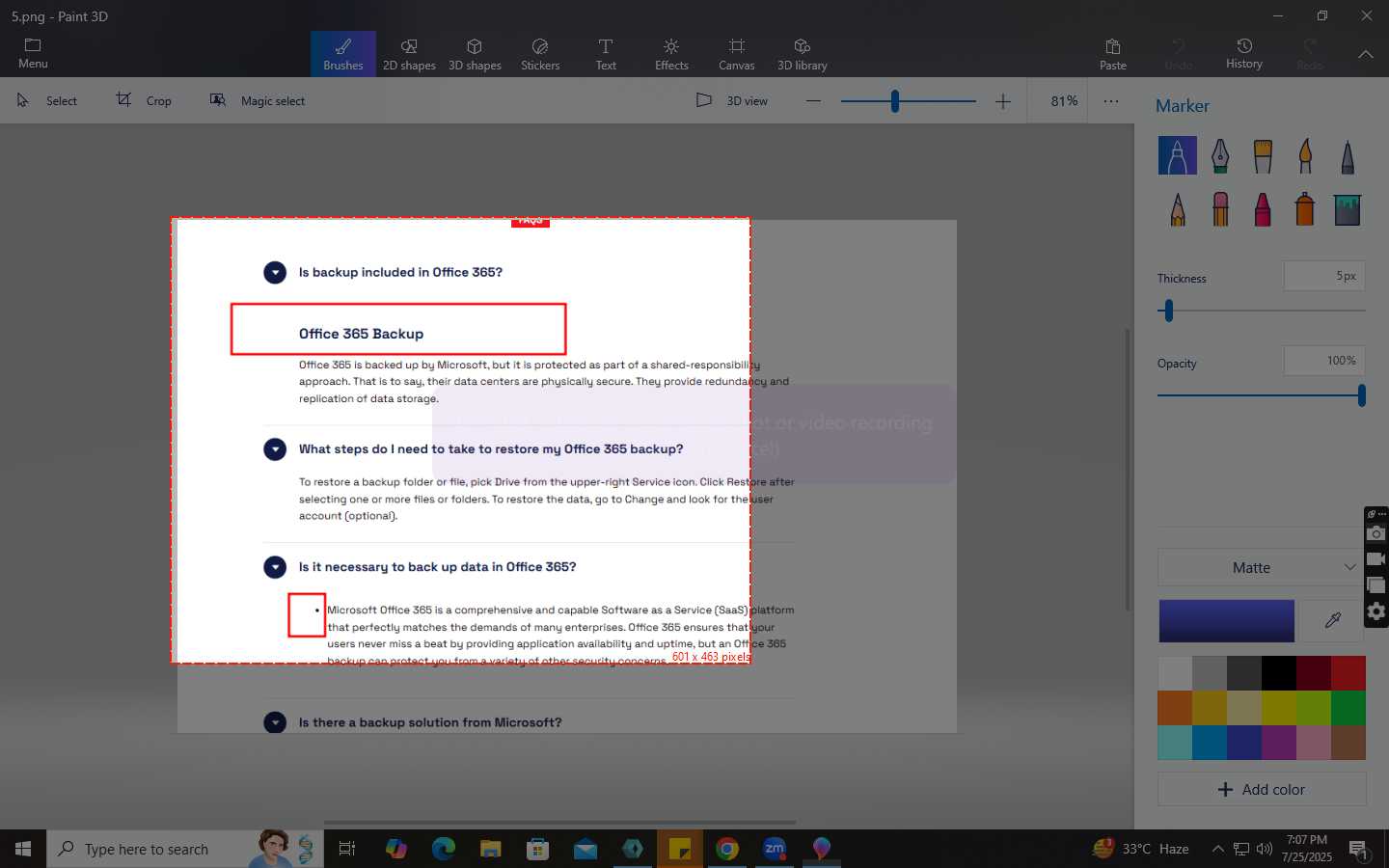Select the Oil brush
This screenshot has height=868, width=1389.
coord(1263,155)
